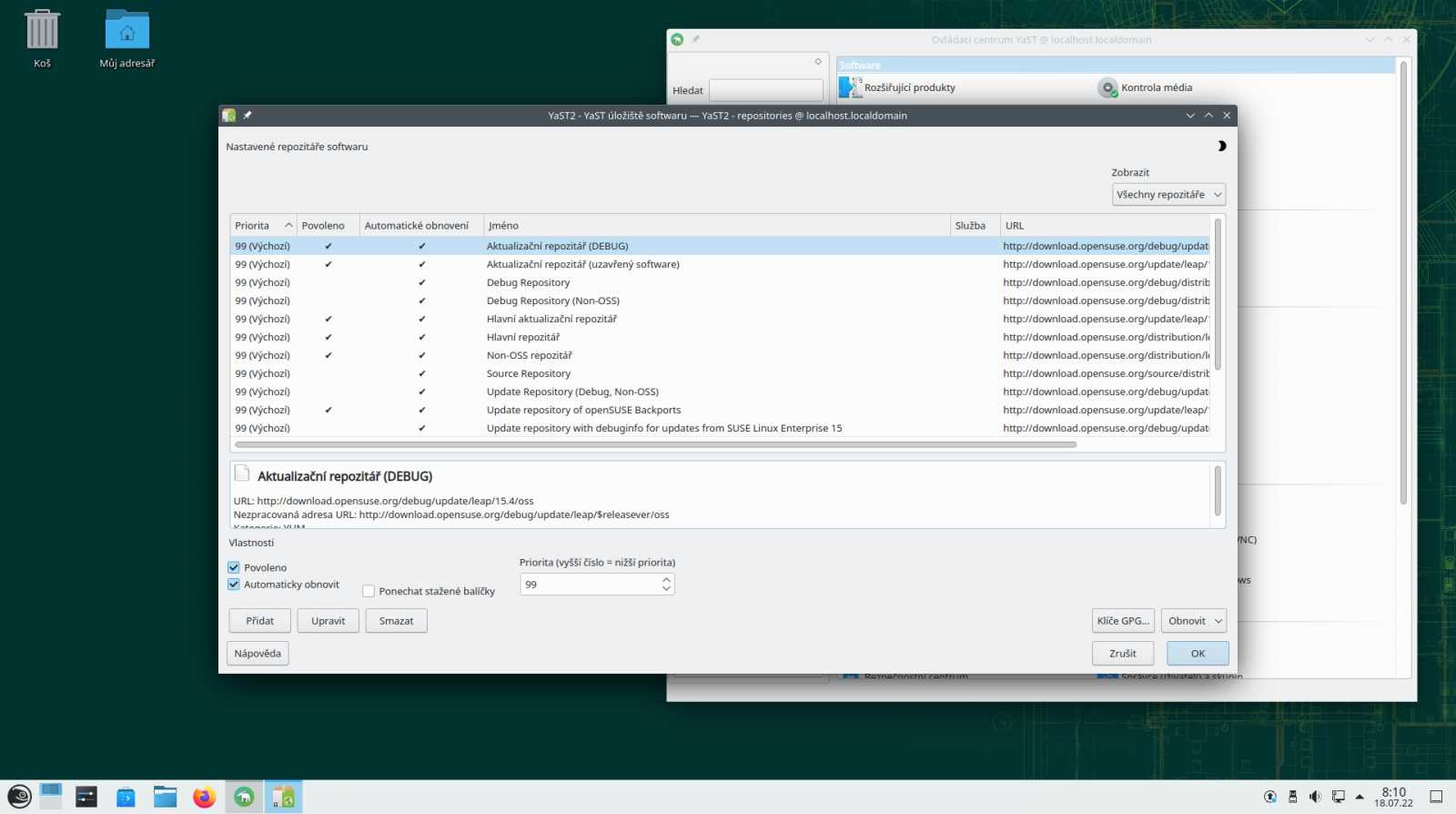Toggle the Povoleno checkbox

[x=234, y=567]
